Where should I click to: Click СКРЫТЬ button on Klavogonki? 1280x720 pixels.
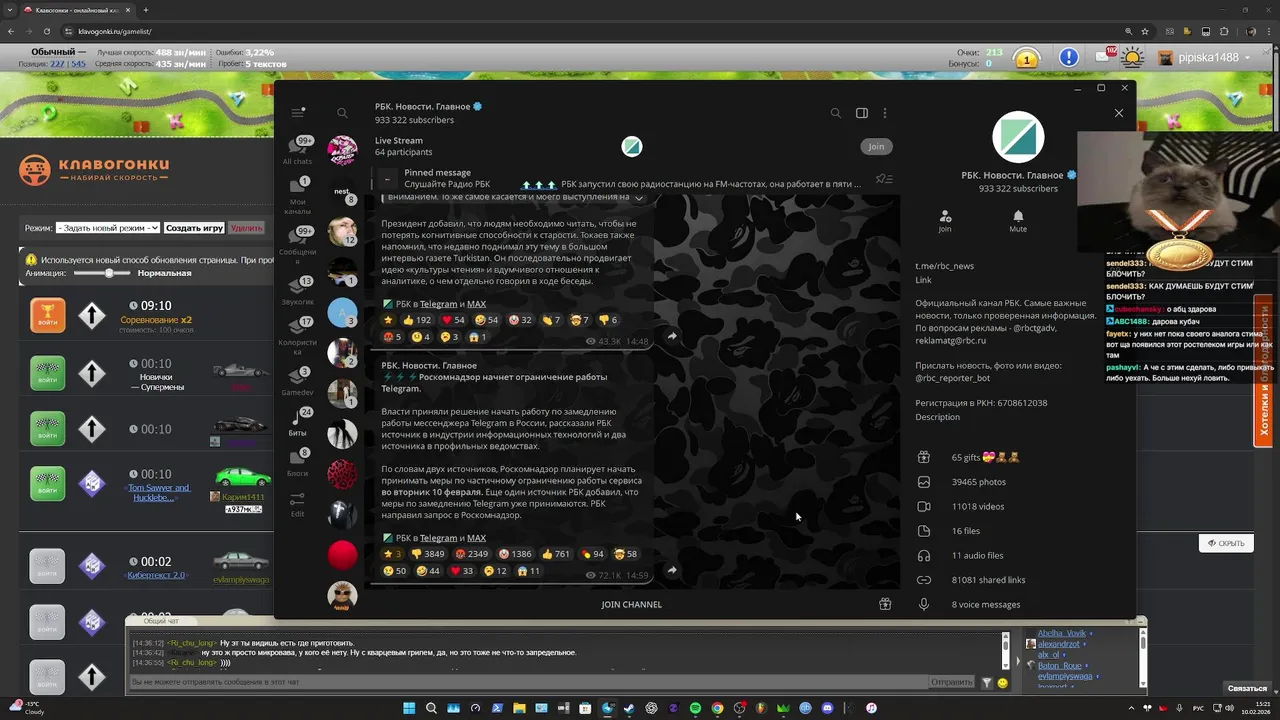(x=1226, y=543)
